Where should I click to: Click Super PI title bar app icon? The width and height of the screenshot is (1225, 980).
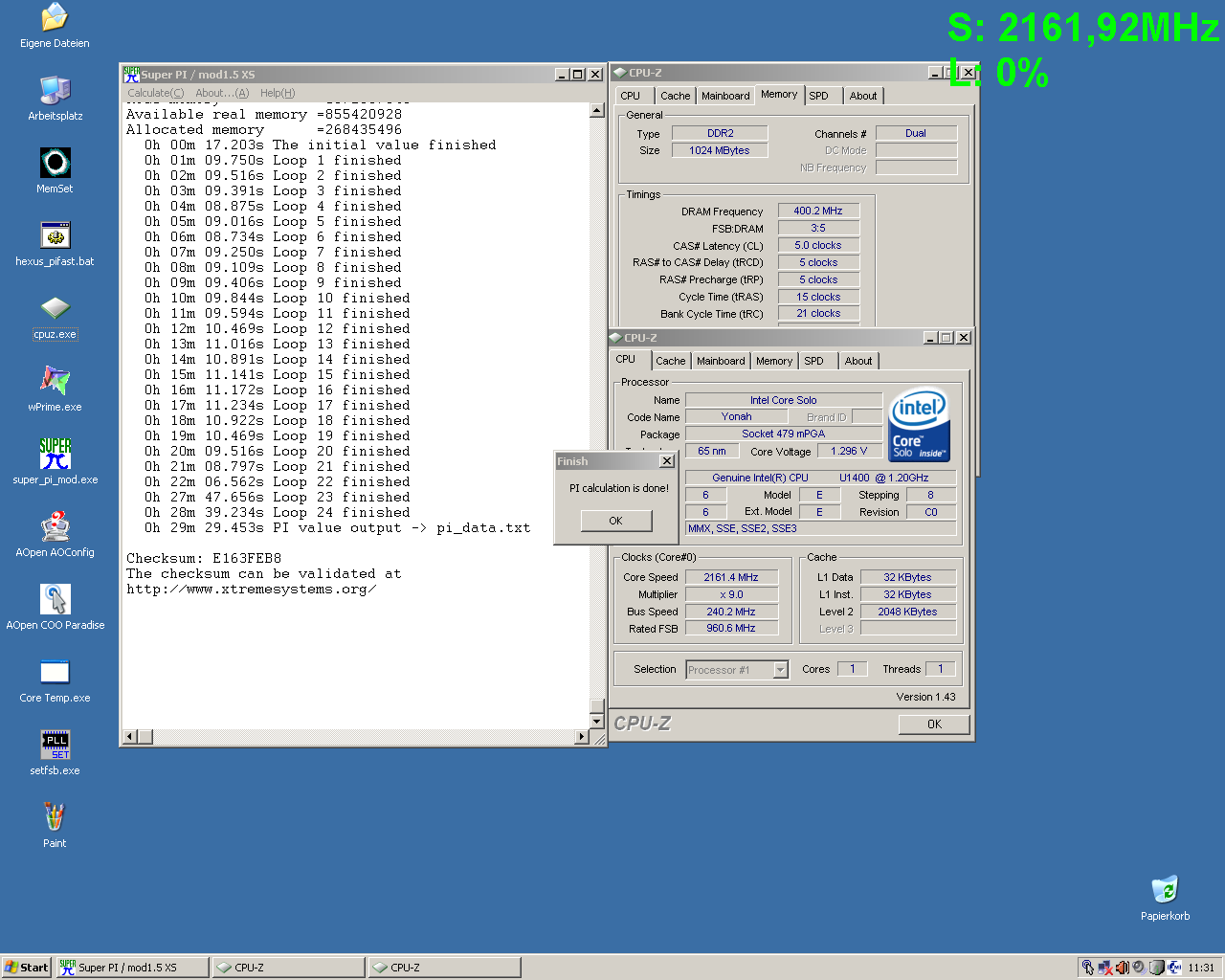(131, 74)
